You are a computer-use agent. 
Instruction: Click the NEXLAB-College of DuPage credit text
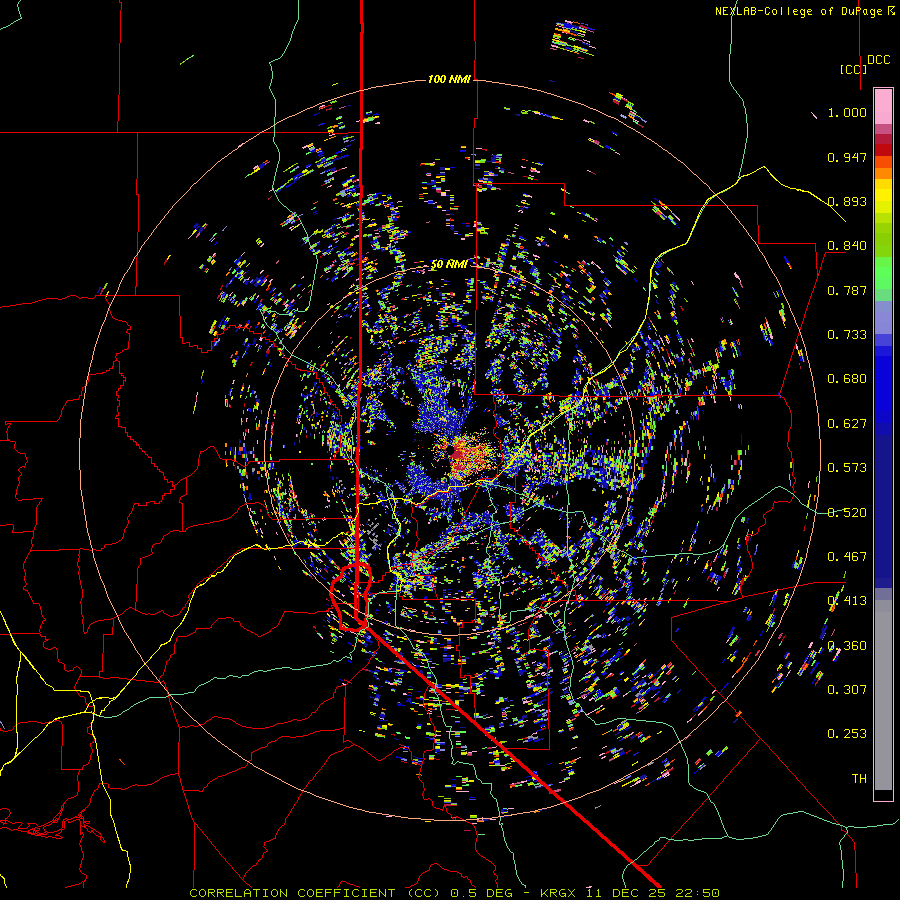pos(799,11)
